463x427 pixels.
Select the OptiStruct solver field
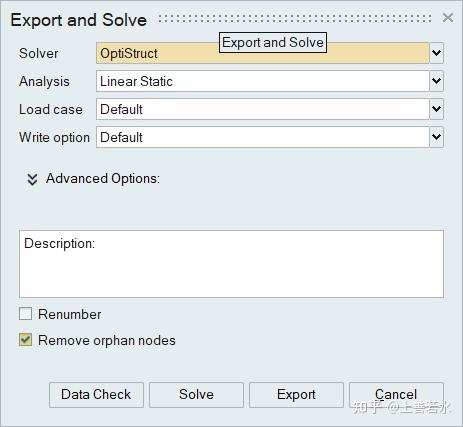click(x=263, y=53)
